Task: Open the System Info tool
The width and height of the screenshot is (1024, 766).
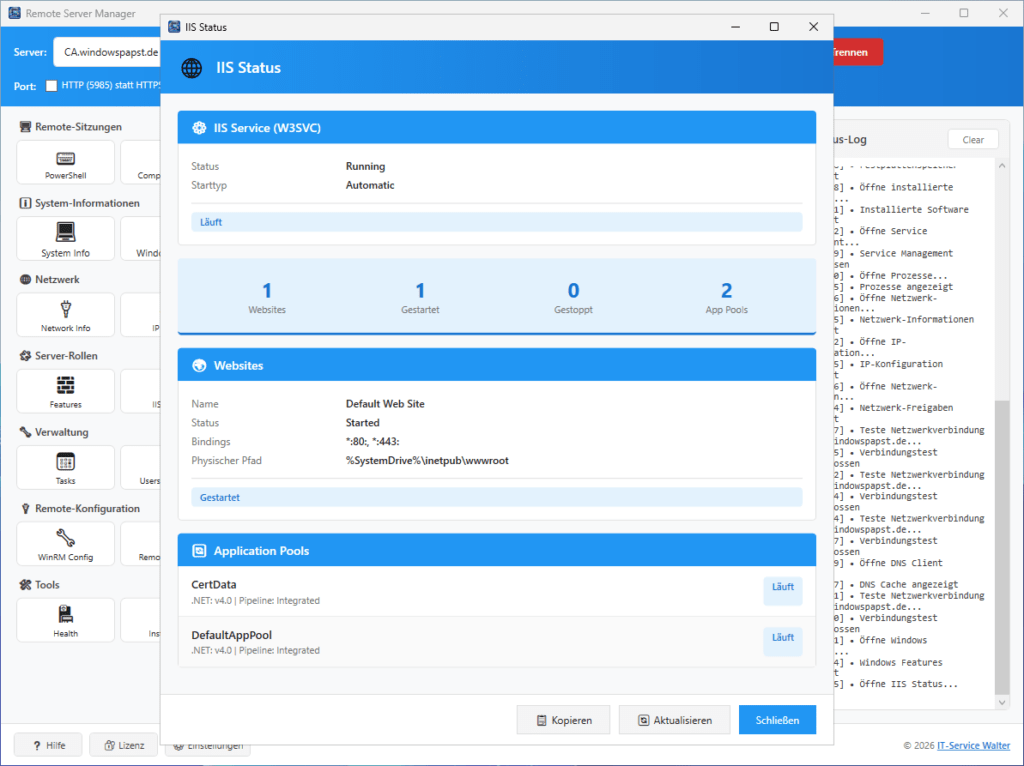Action: (64, 238)
